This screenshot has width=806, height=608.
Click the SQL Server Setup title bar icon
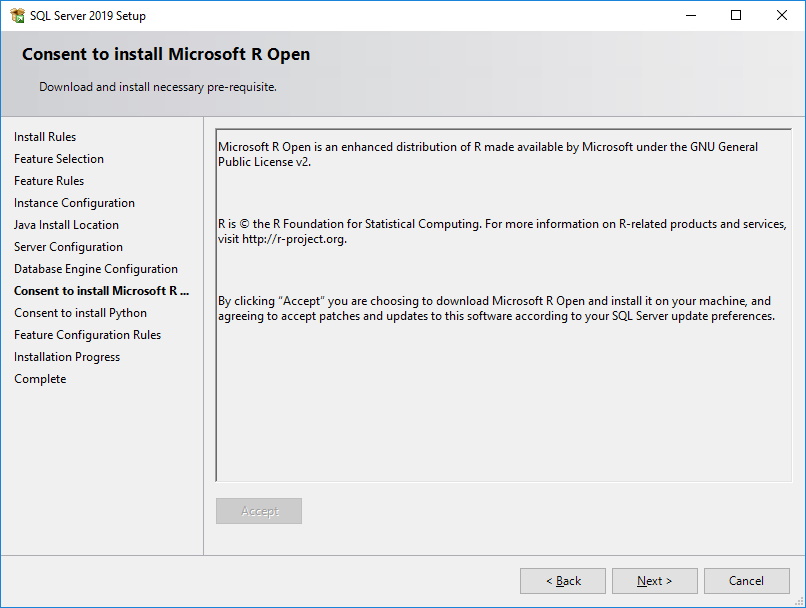(17, 15)
